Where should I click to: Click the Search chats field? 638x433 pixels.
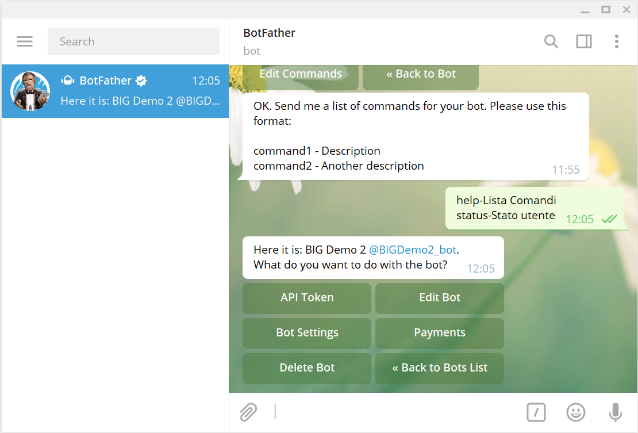point(133,41)
